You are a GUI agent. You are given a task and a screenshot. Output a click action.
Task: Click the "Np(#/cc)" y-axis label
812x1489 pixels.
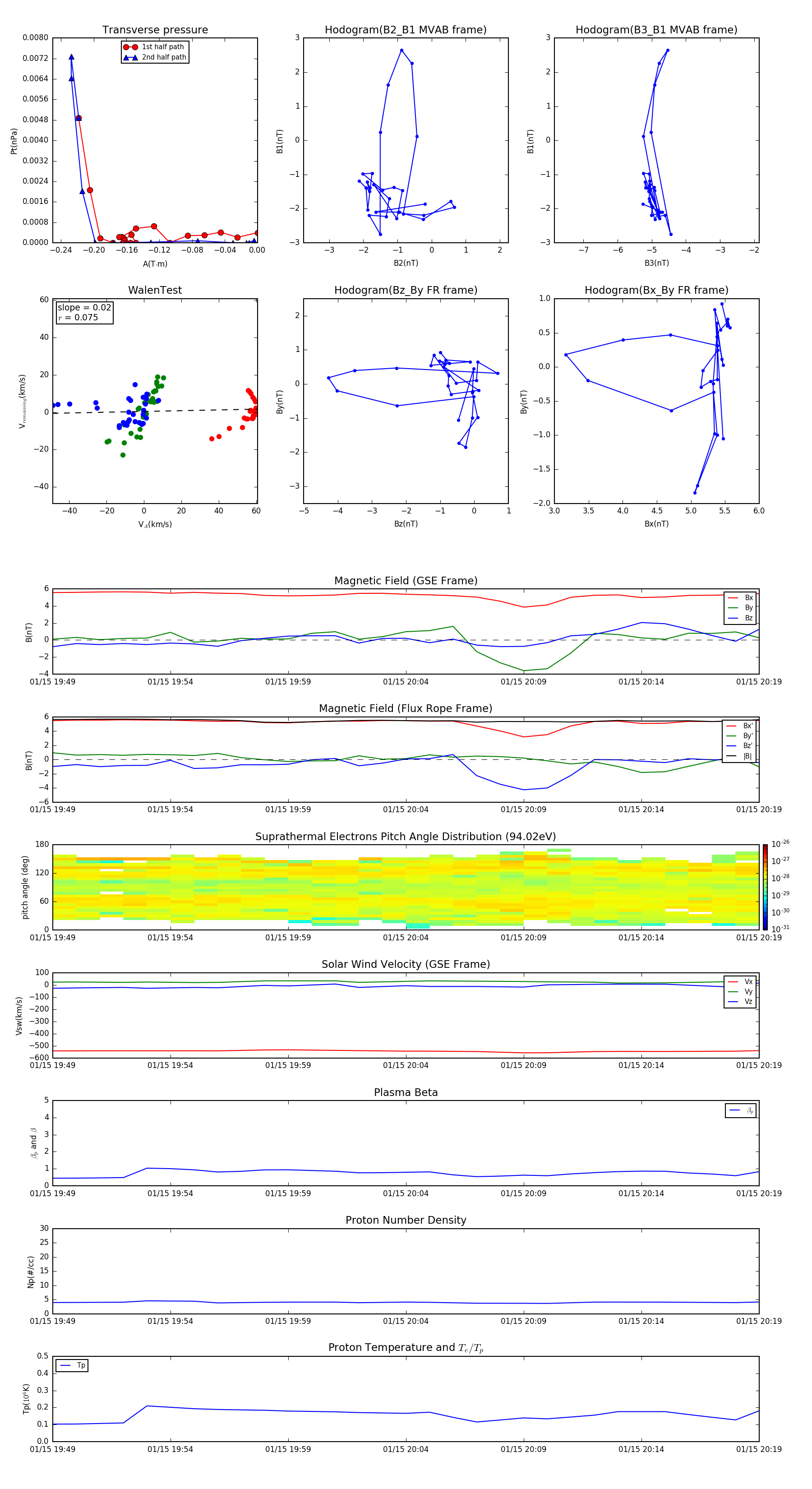[x=31, y=1271]
